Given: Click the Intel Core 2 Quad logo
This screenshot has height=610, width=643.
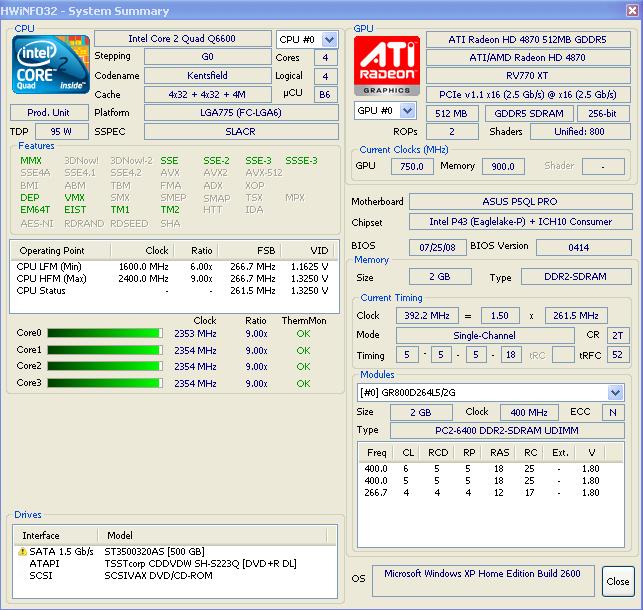Looking at the screenshot, I should pos(51,65).
